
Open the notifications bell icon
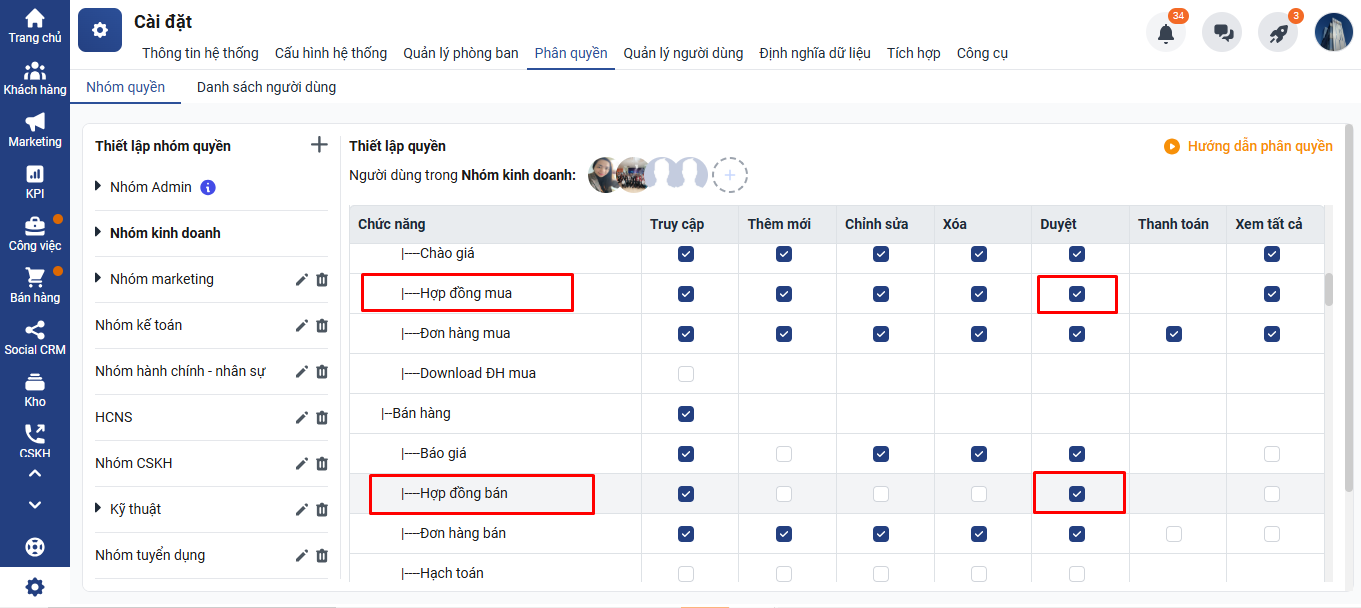(x=1165, y=33)
